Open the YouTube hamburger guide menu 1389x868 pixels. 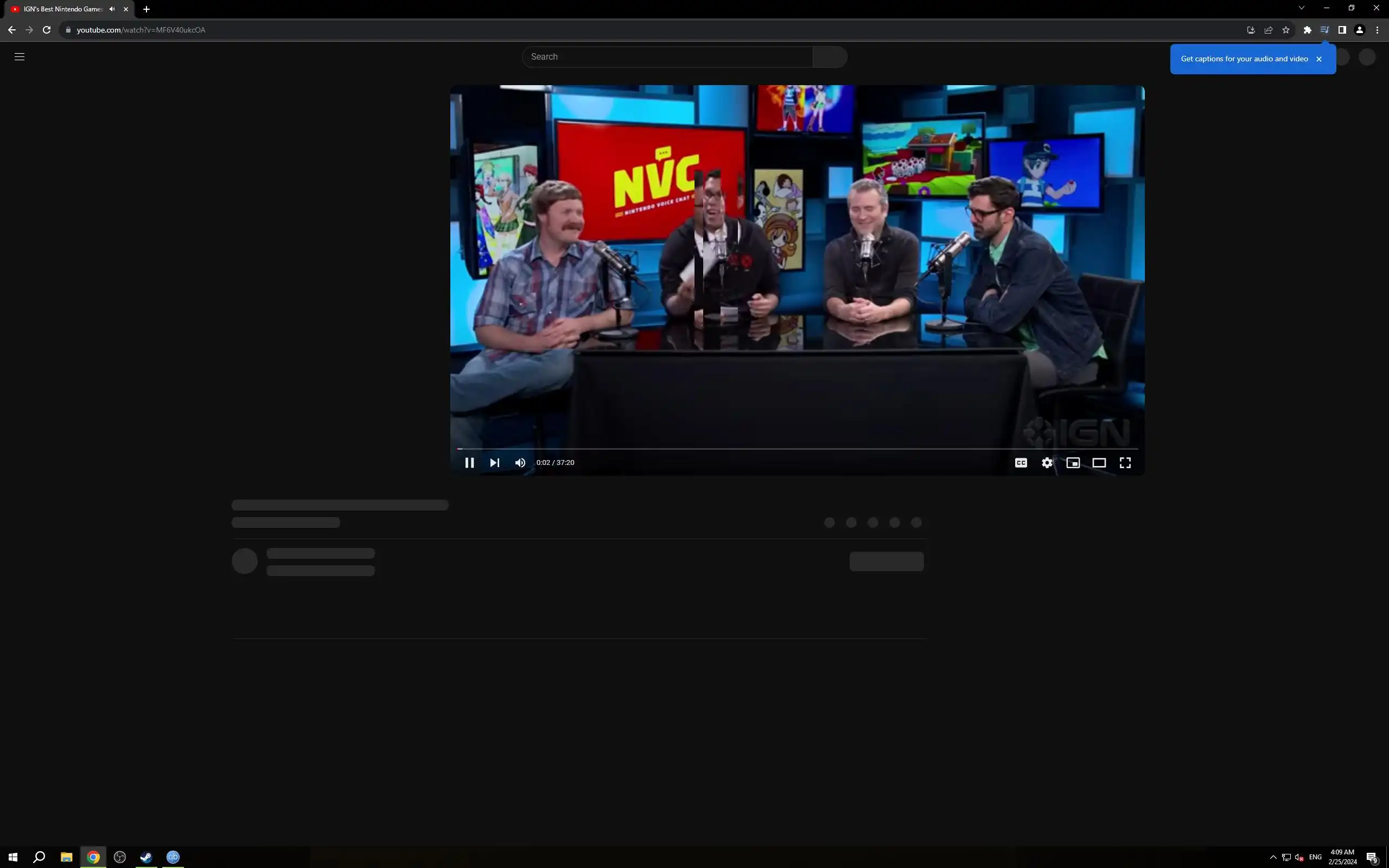[x=20, y=57]
